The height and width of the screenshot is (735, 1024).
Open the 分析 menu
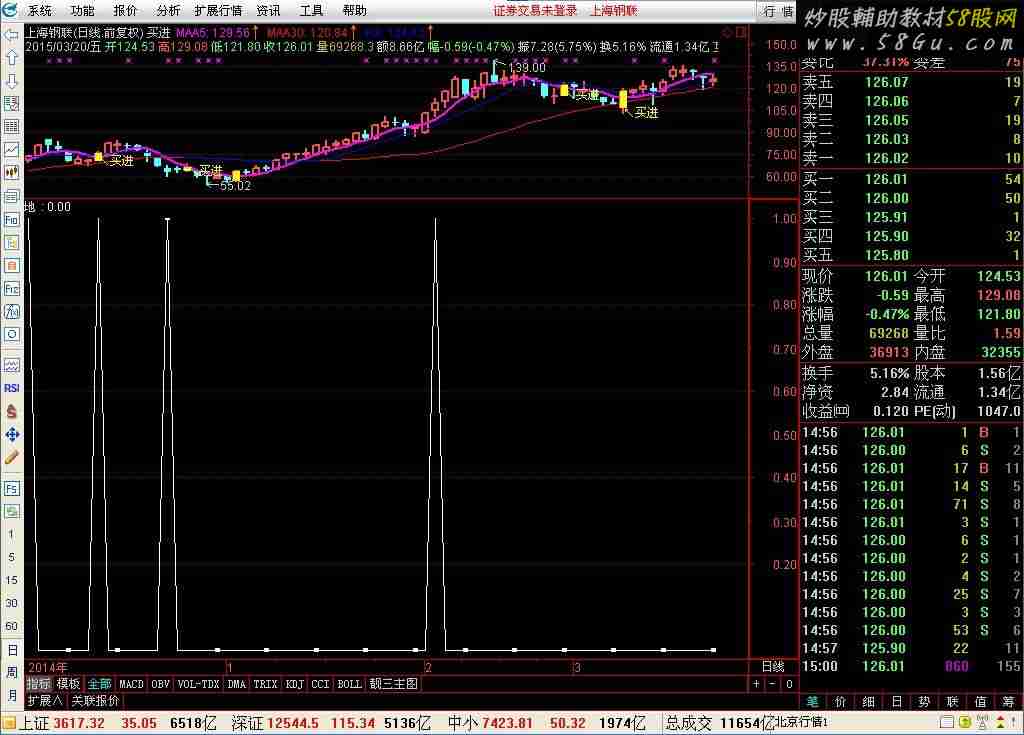point(168,10)
